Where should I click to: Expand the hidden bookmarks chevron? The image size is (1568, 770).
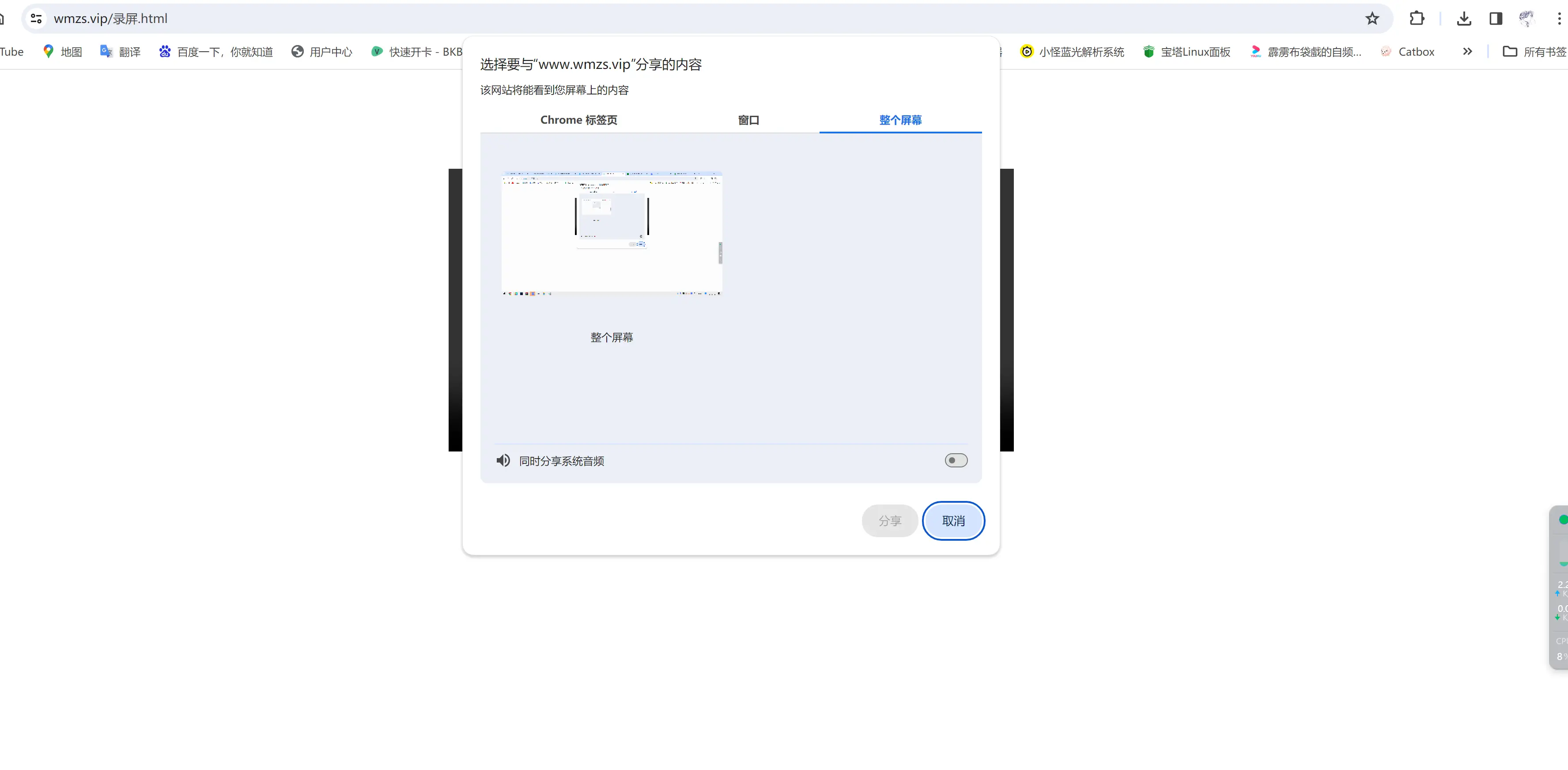[x=1467, y=52]
